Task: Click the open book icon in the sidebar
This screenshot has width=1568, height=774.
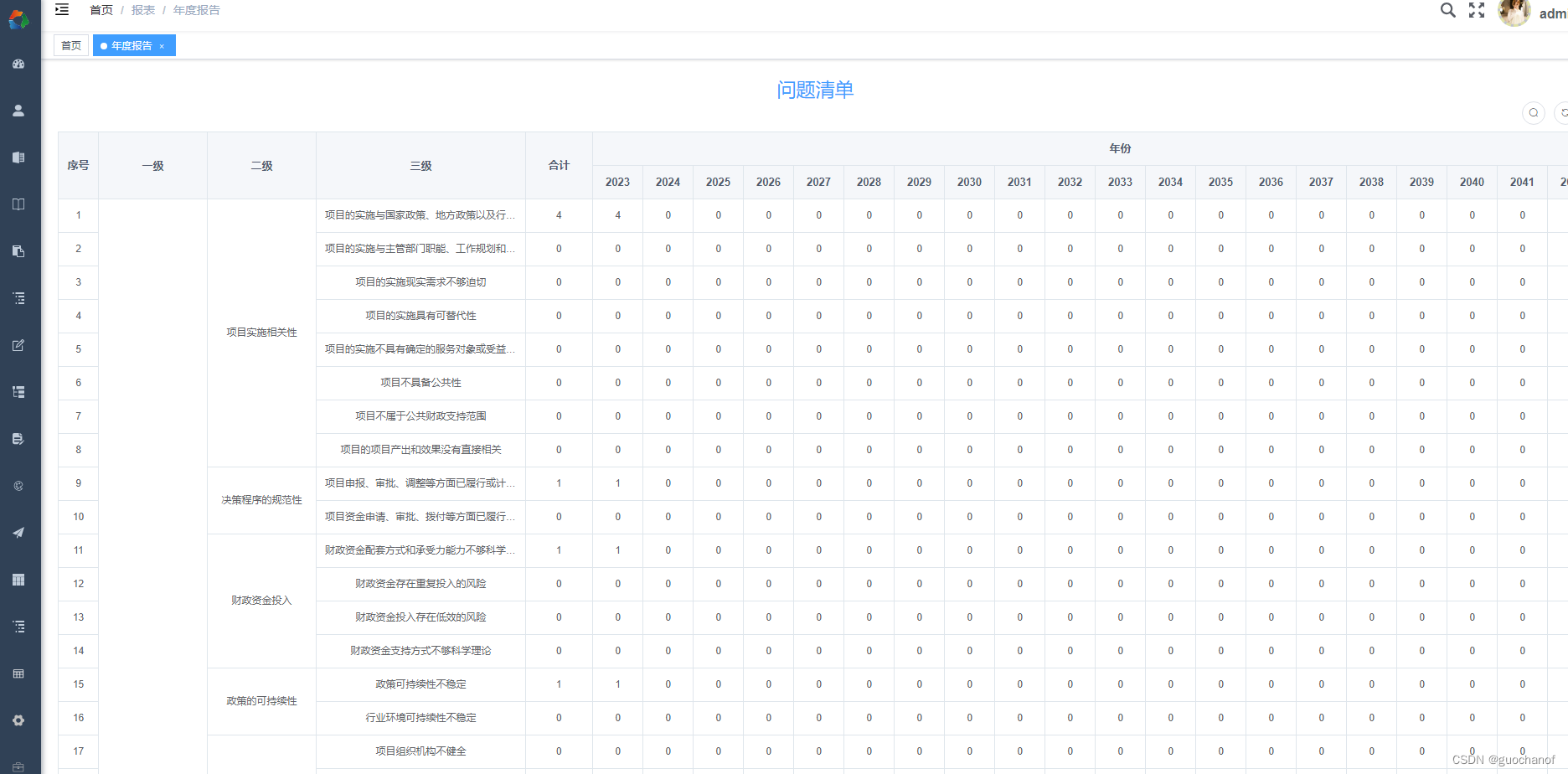Action: tap(18, 204)
